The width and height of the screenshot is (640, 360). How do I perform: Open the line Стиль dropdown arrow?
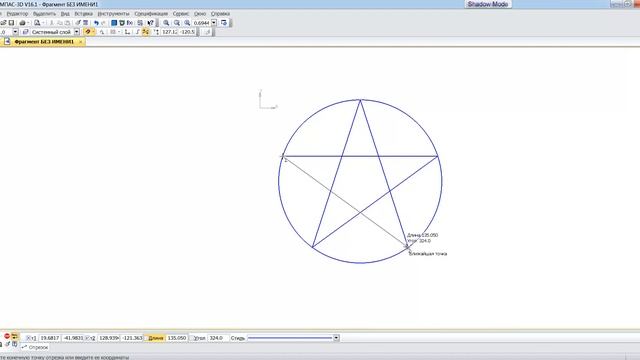click(x=336, y=338)
